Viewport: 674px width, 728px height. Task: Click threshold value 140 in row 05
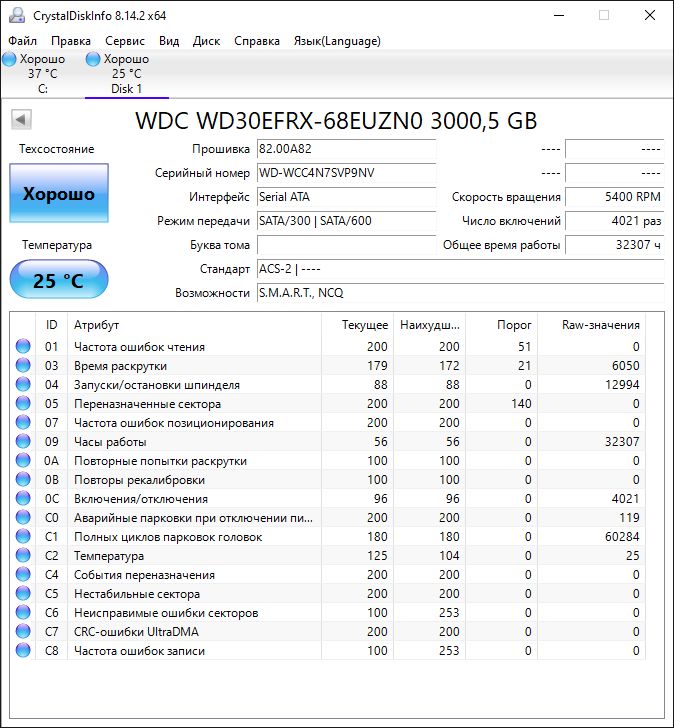[521, 404]
